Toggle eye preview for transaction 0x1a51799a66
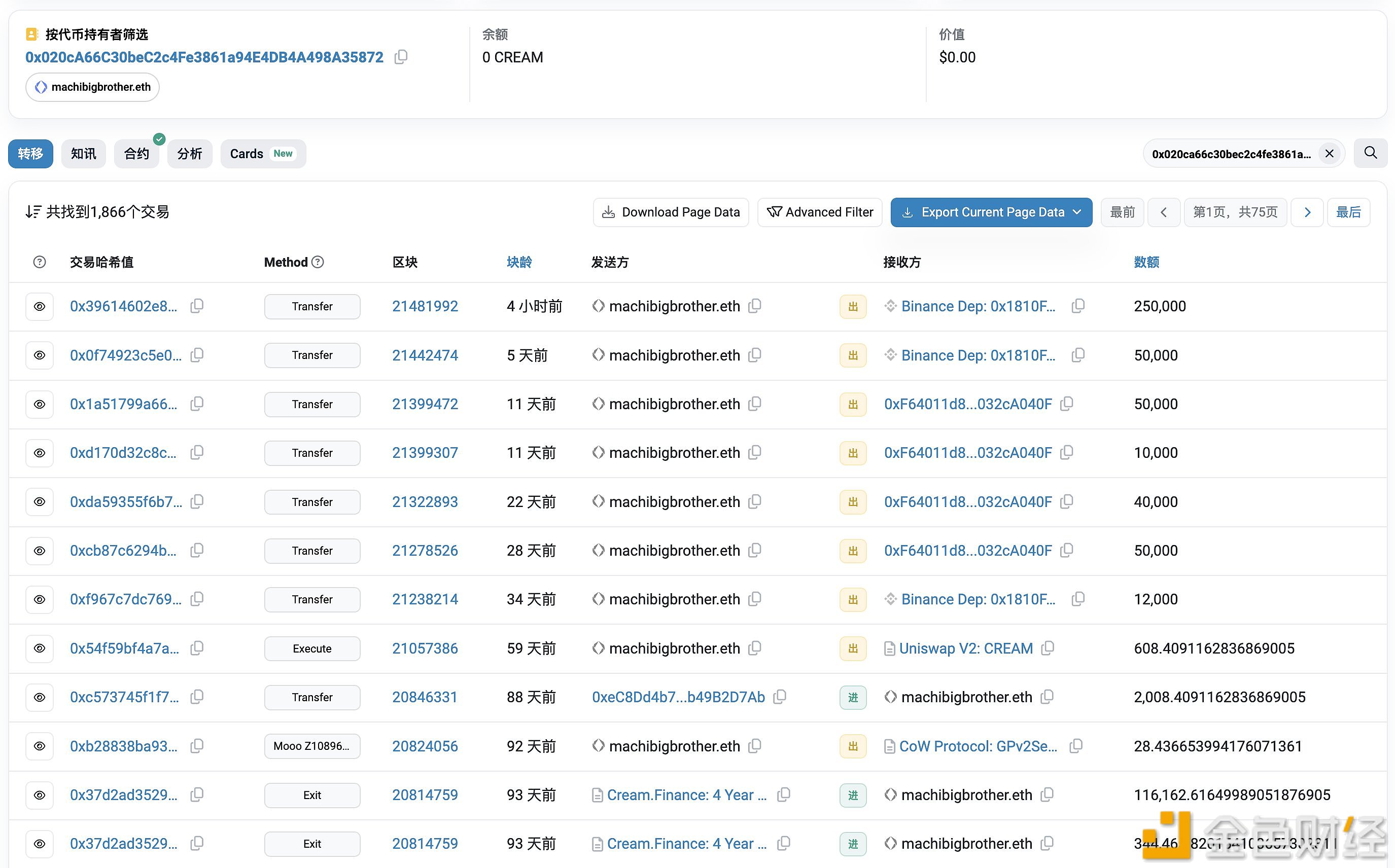1395x868 pixels. [x=40, y=404]
